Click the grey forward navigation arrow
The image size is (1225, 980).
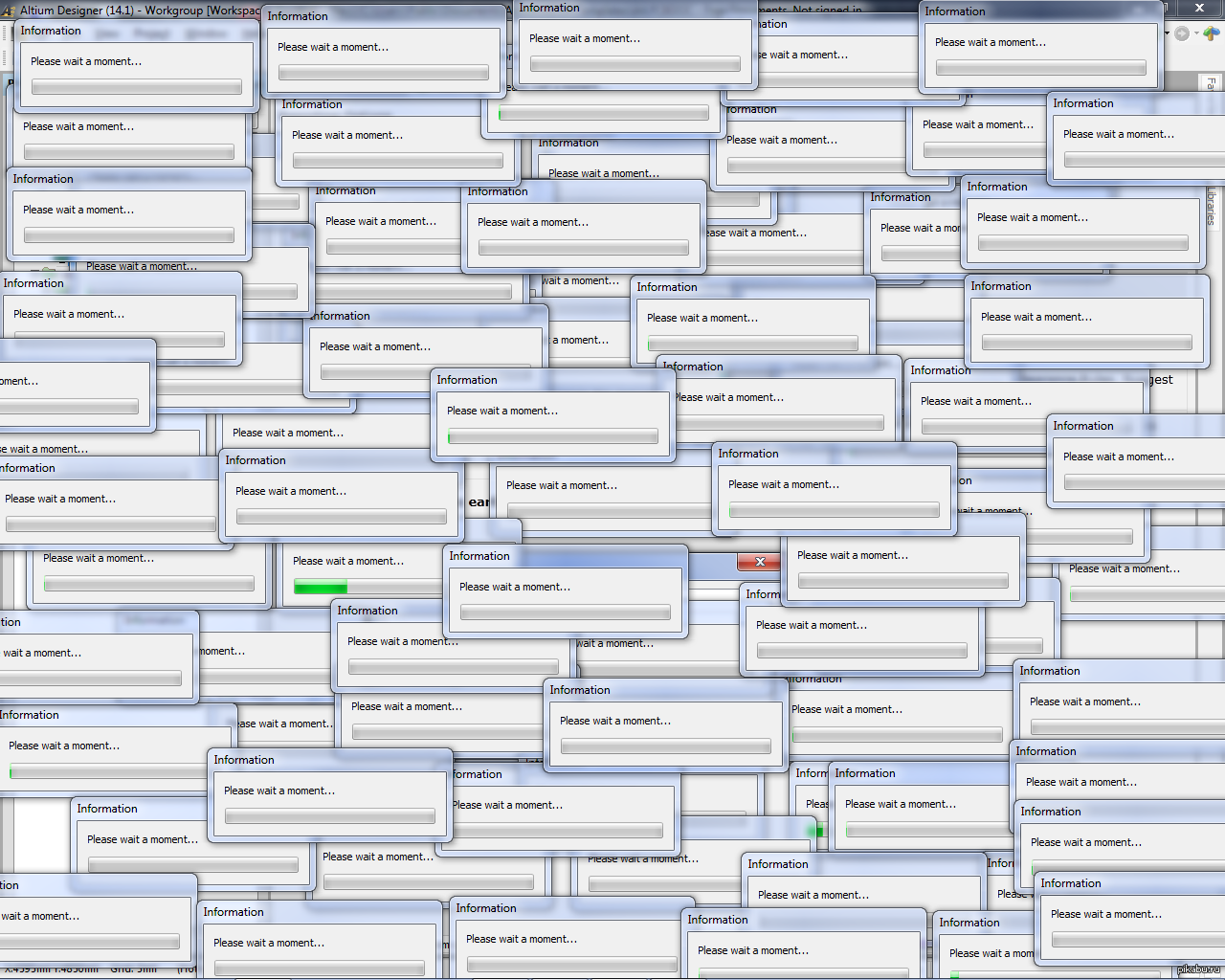tap(1183, 33)
